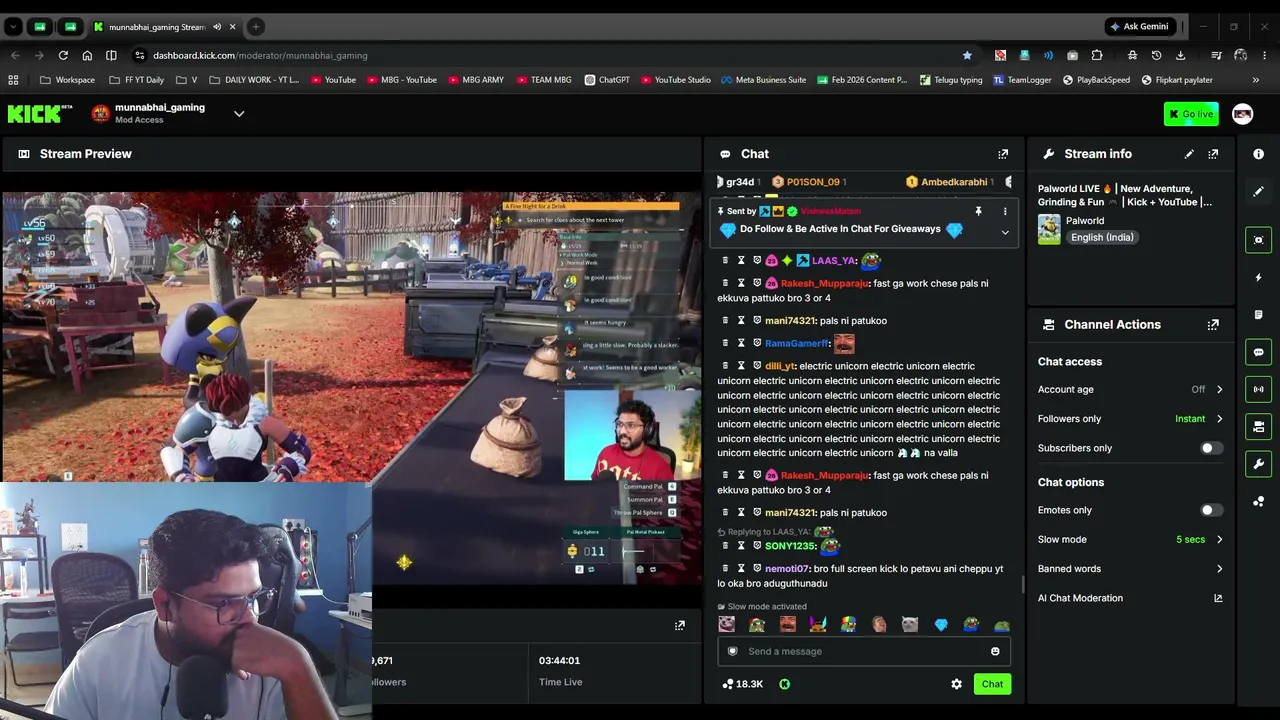This screenshot has height=720, width=1280.
Task: Toggle the Chat panel sidebar icon
Action: 1258,352
